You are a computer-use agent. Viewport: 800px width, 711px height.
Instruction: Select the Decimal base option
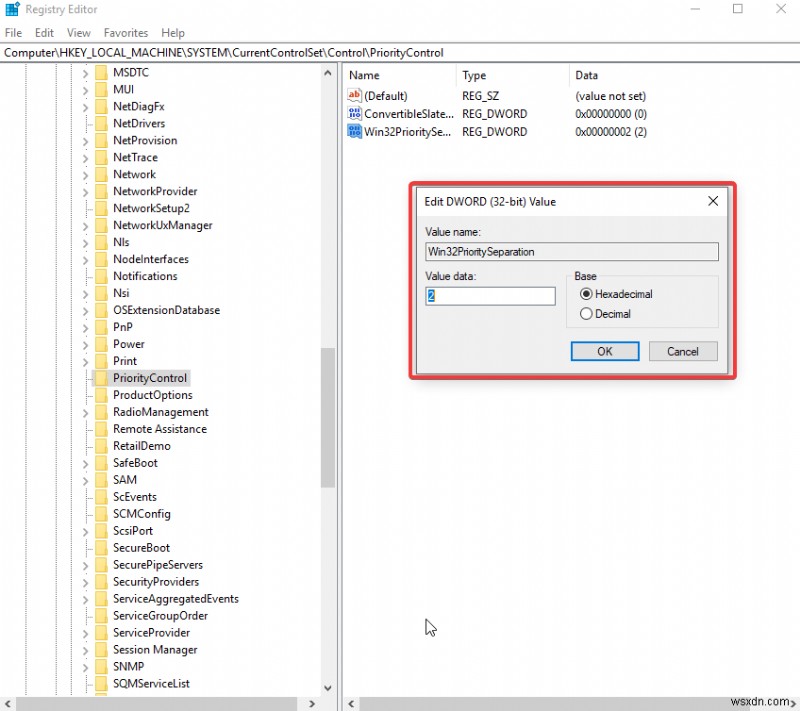589,314
